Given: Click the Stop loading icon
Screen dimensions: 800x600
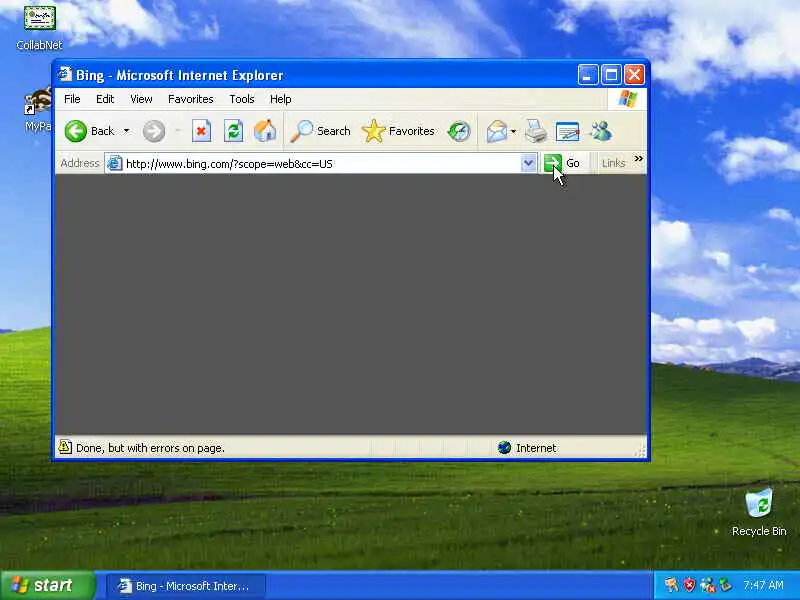Looking at the screenshot, I should click(202, 131).
